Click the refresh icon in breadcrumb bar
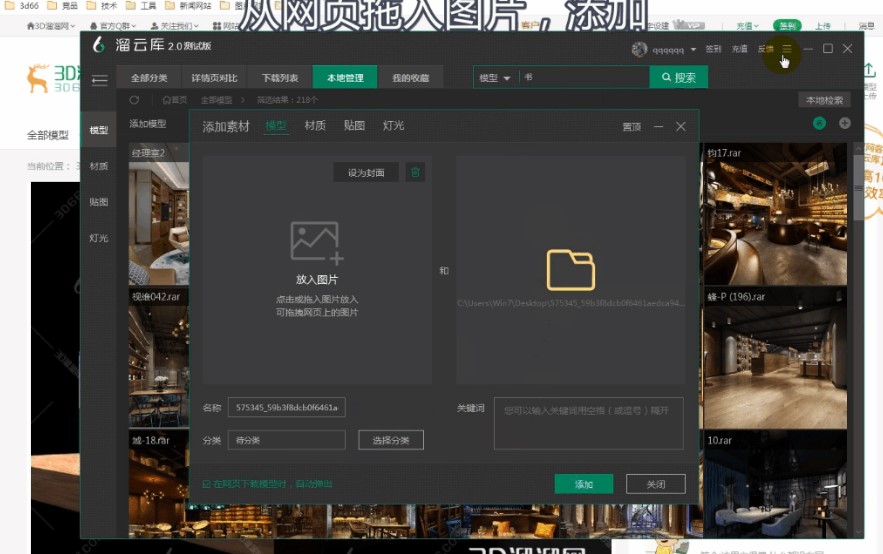 click(x=134, y=100)
